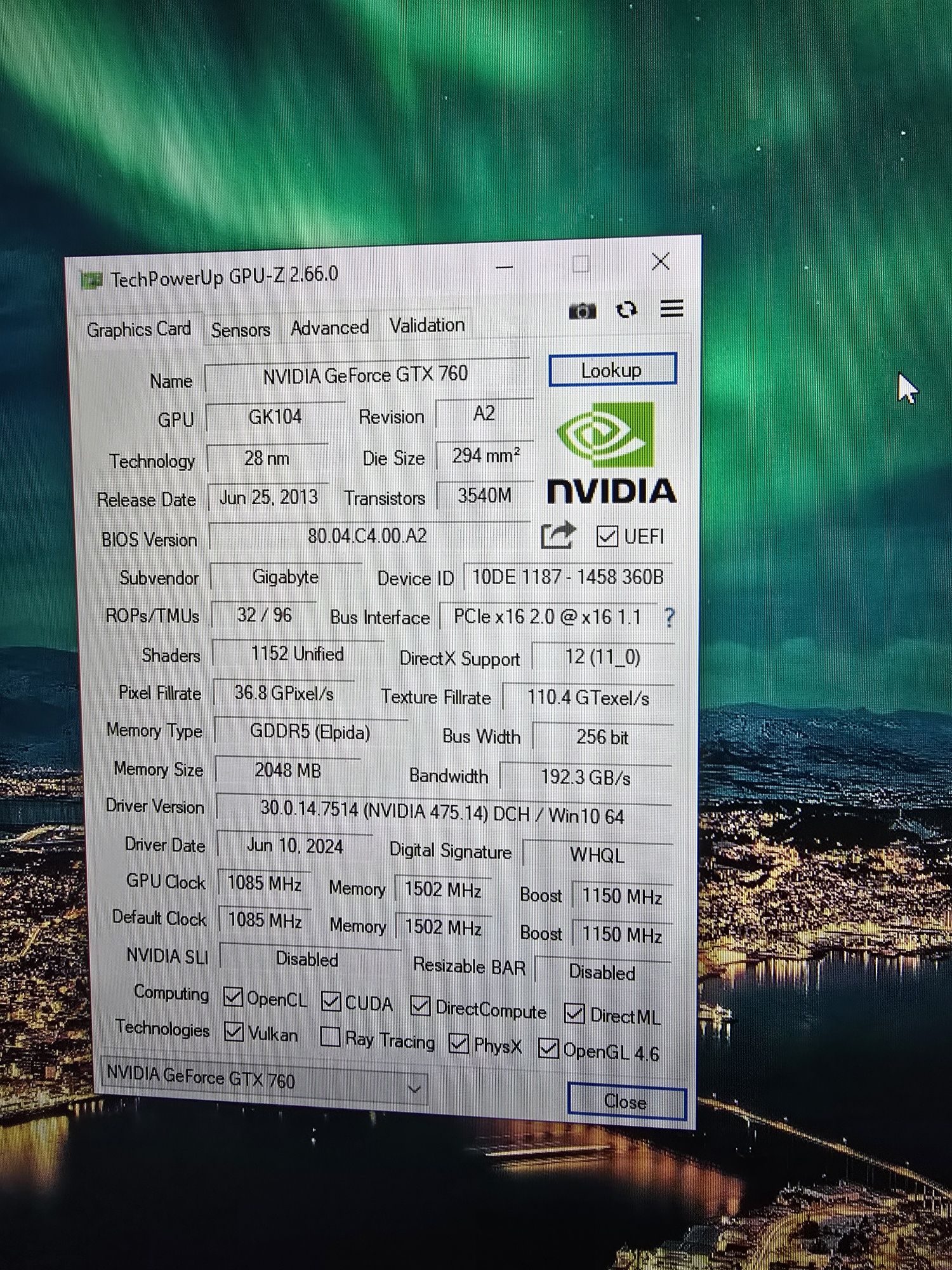Click the Texture Fillrate 110.4 GTexel/s
This screenshot has width=952, height=1270.
[588, 698]
